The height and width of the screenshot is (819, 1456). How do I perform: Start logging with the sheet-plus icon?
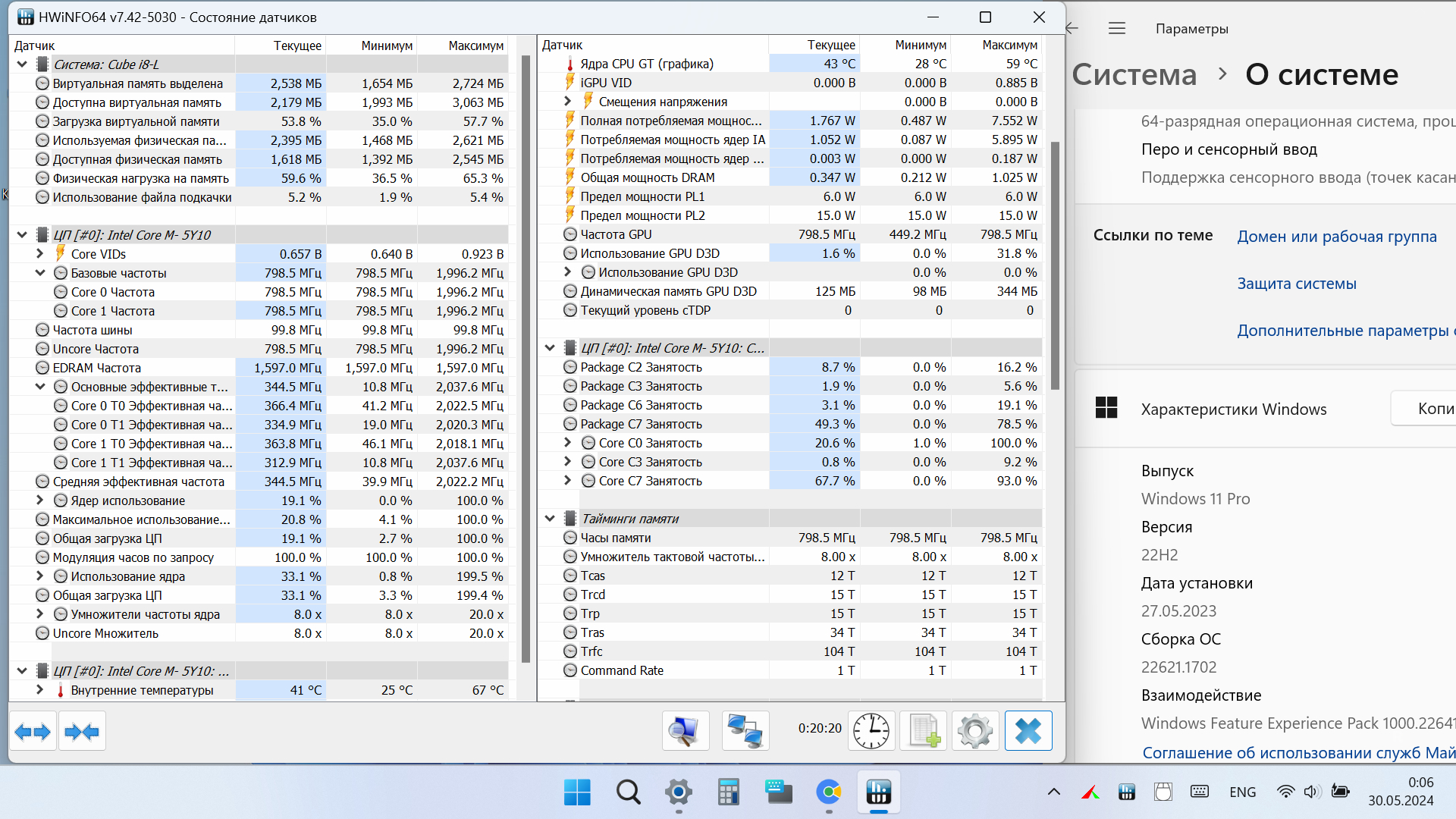(924, 731)
